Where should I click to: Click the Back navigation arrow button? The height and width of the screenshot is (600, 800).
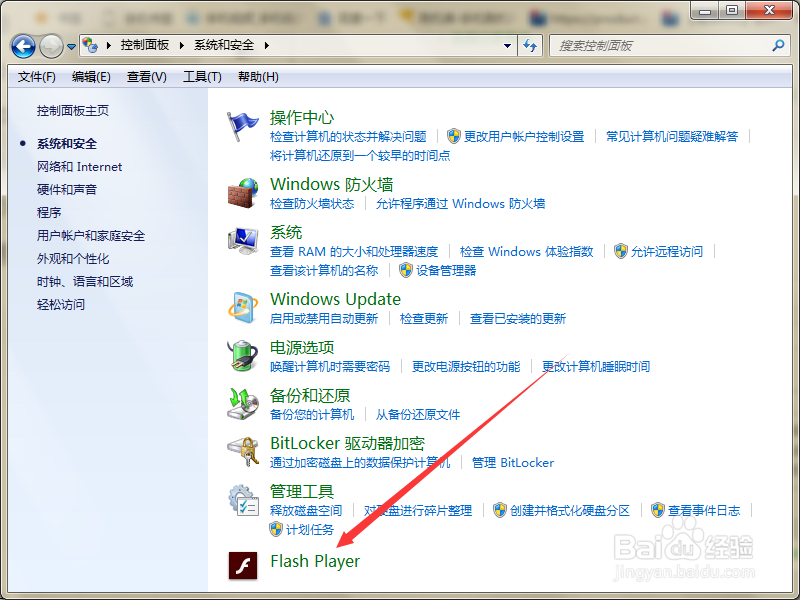[x=23, y=46]
